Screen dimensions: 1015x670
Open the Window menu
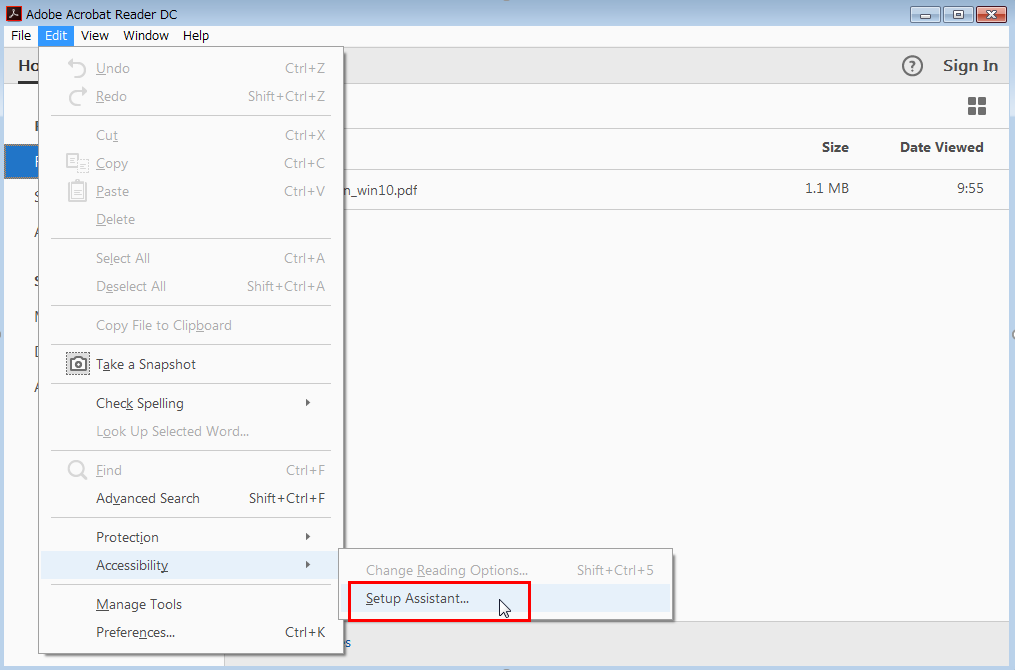pyautogui.click(x=146, y=36)
